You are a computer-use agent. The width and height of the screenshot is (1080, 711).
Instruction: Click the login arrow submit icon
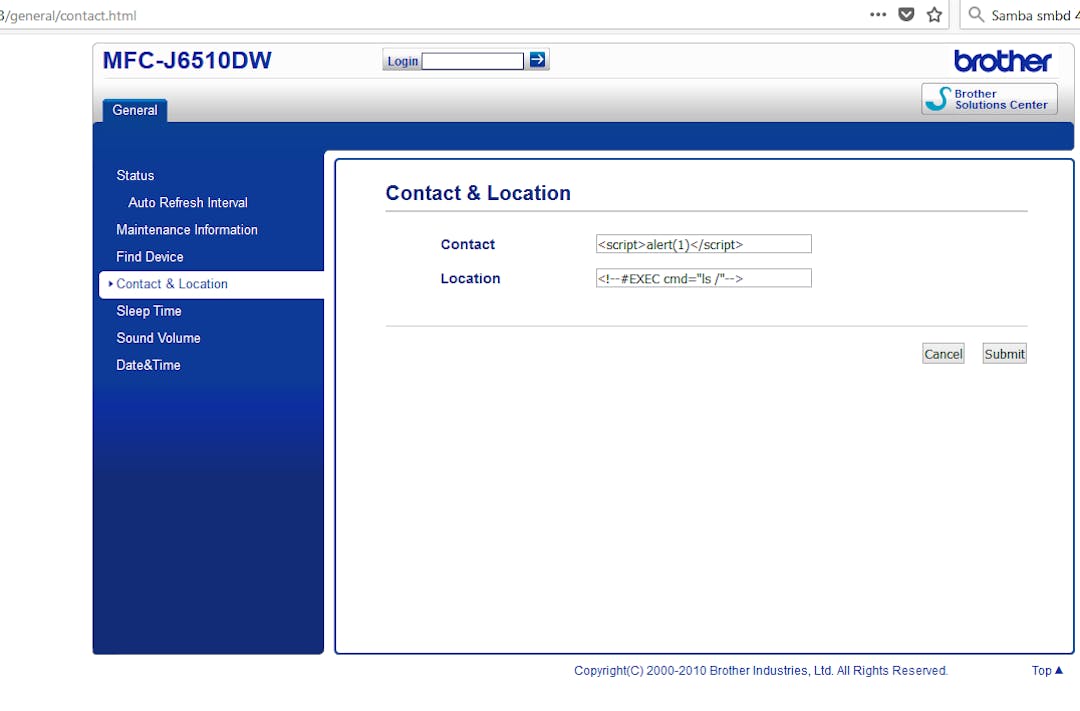[538, 60]
